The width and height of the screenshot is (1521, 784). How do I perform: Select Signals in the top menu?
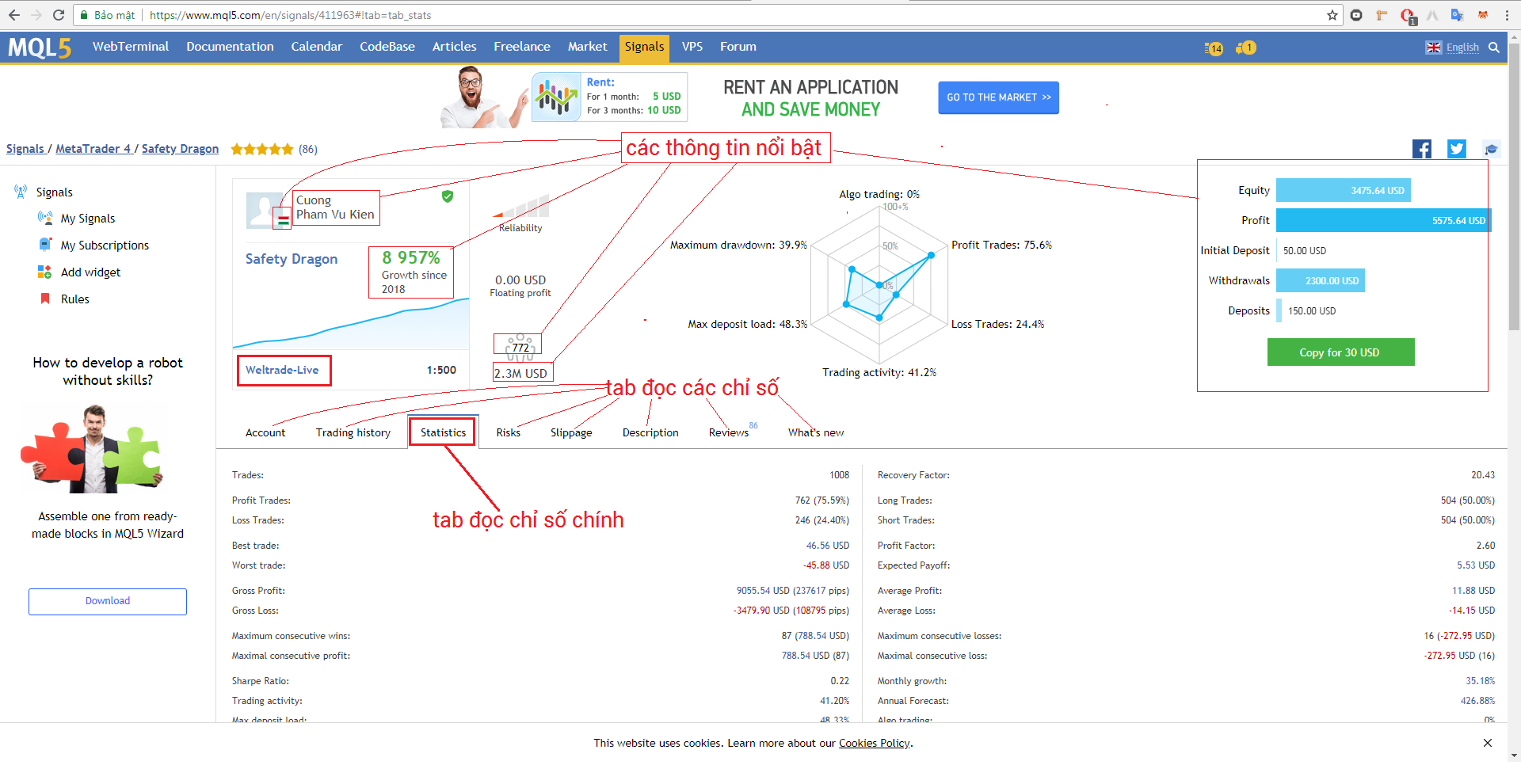point(644,48)
